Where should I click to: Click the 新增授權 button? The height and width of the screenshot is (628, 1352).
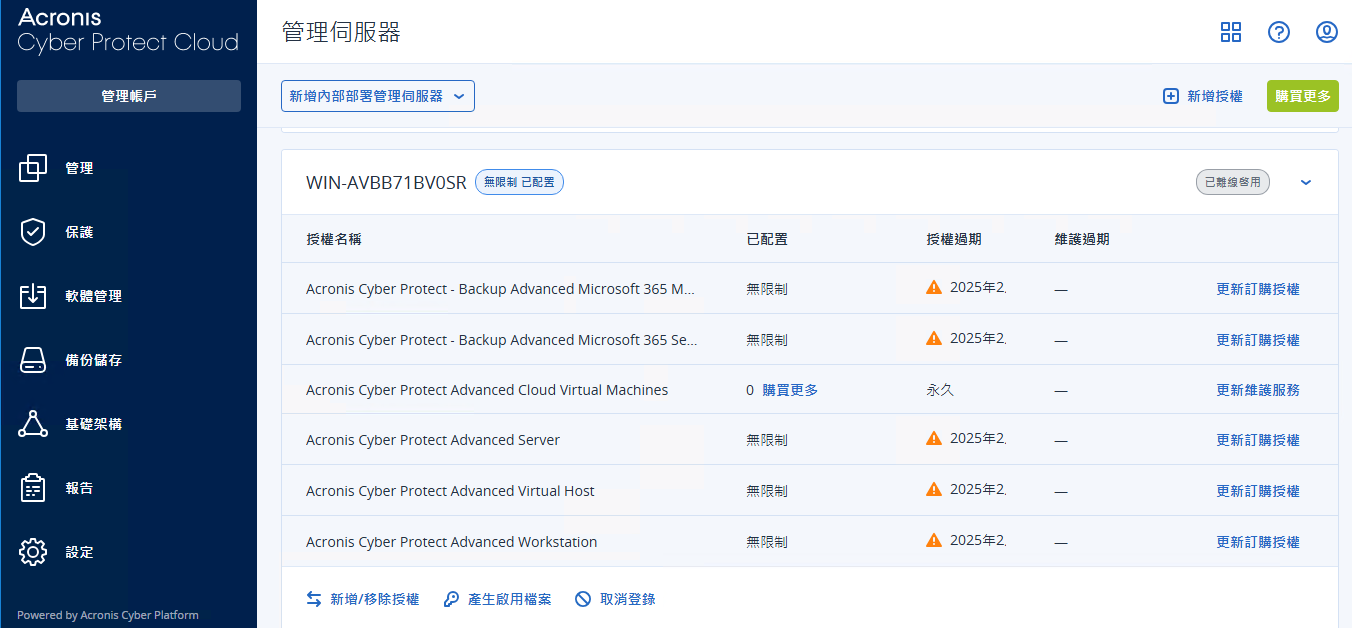pos(1203,96)
